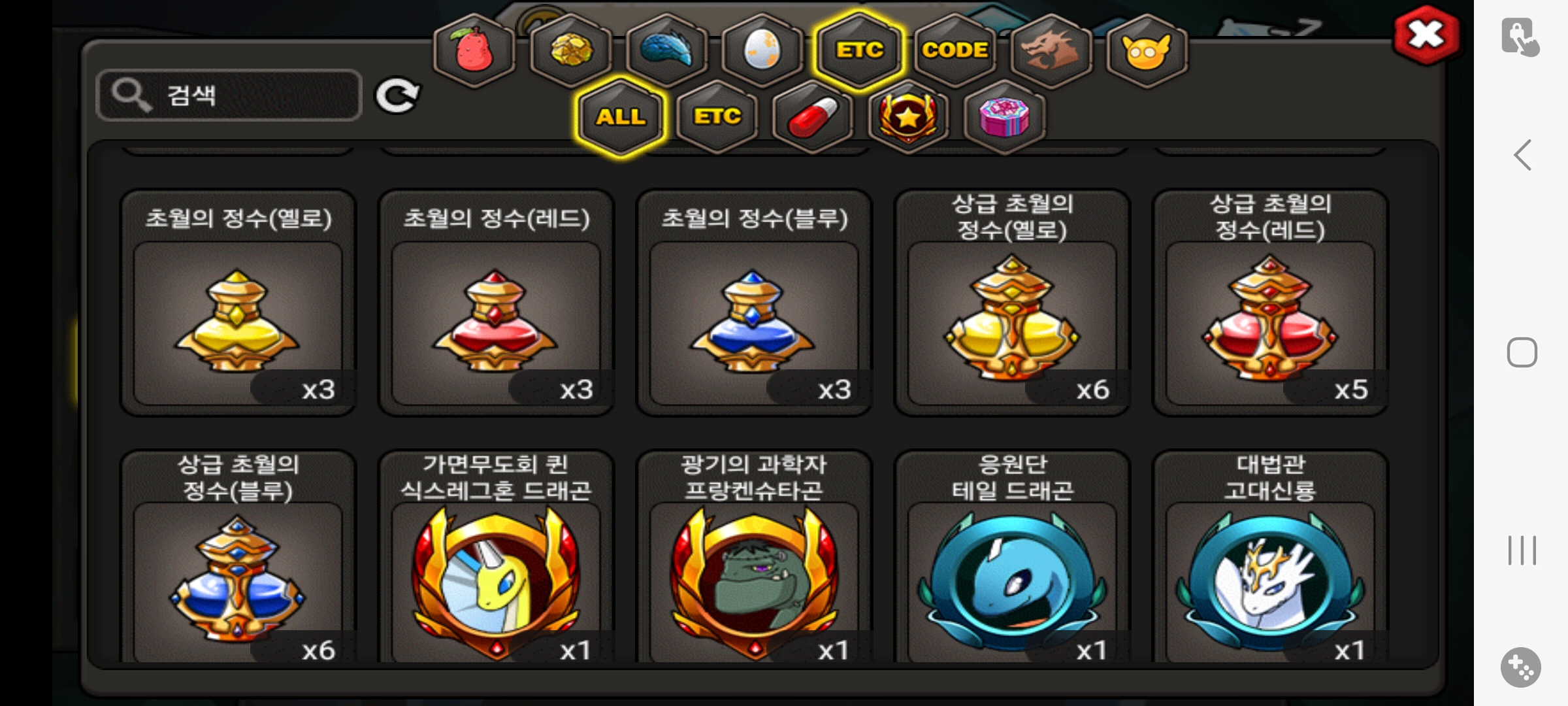The height and width of the screenshot is (706, 1568).
Task: Switch to the CODE tab
Action: point(955,50)
